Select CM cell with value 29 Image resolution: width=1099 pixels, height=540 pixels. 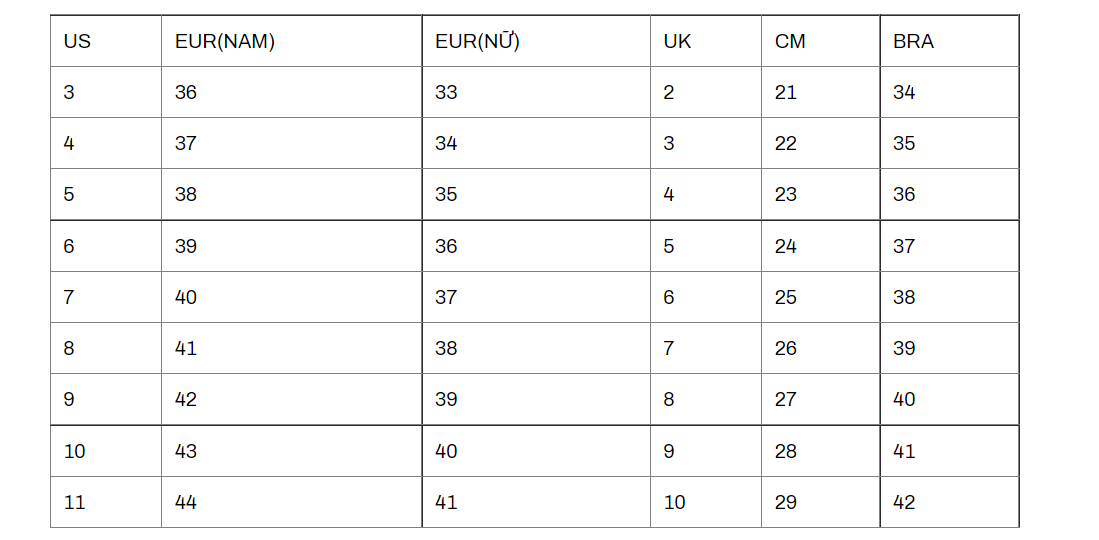pos(820,502)
